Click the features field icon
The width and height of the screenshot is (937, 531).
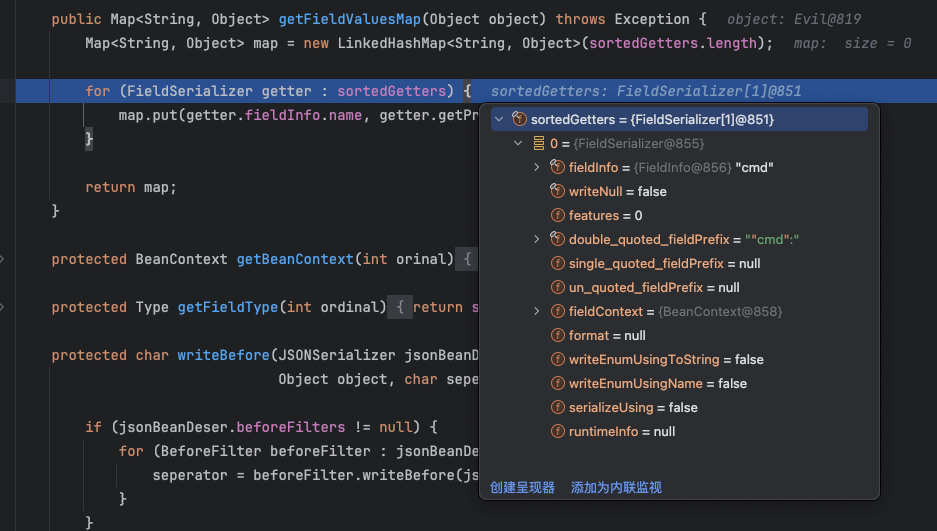(558, 216)
